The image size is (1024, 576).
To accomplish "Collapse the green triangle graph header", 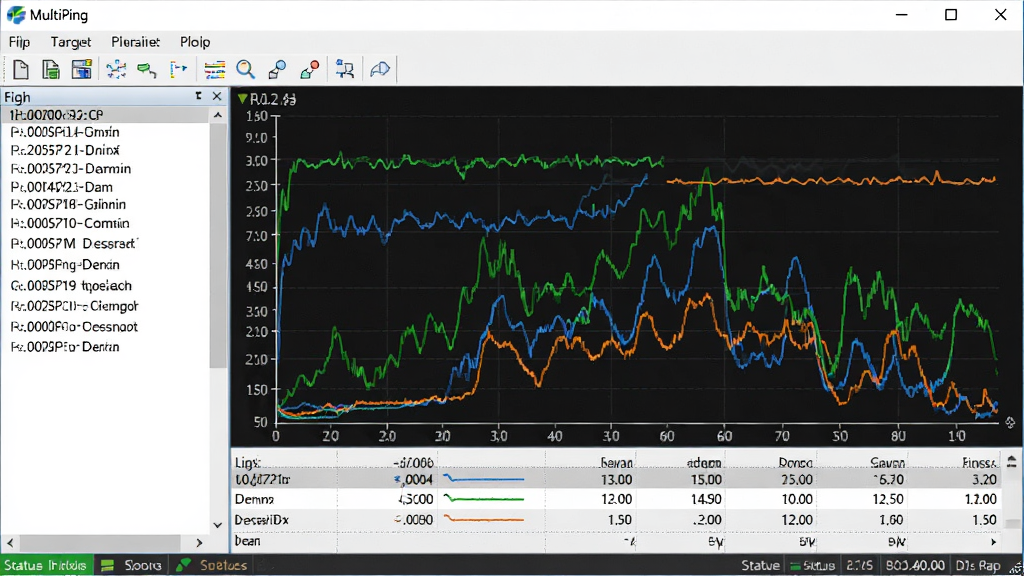I will (x=242, y=99).
